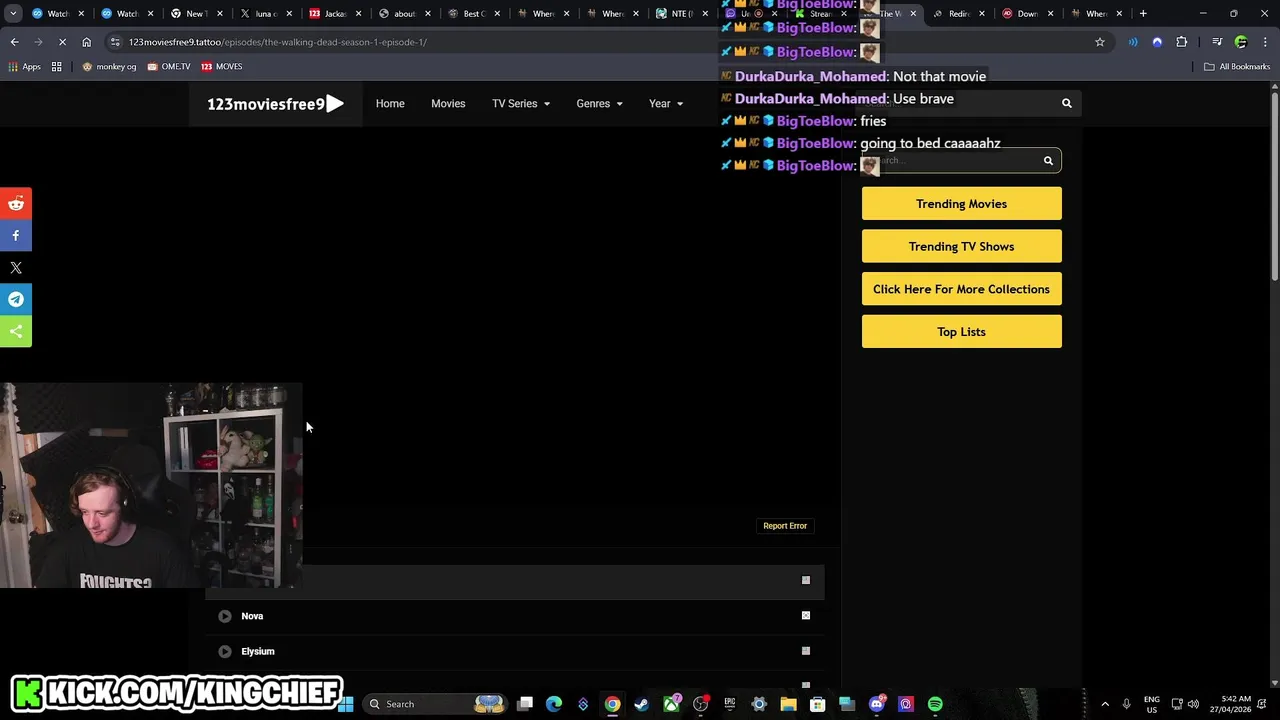Open the Top Lists button
The image size is (1280, 720).
point(961,332)
